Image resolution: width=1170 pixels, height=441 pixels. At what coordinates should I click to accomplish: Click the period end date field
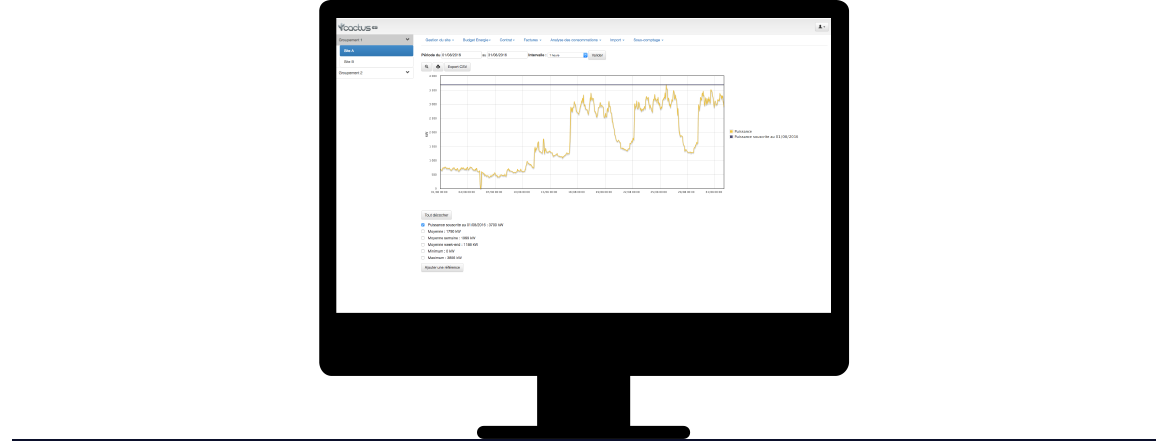tap(507, 54)
